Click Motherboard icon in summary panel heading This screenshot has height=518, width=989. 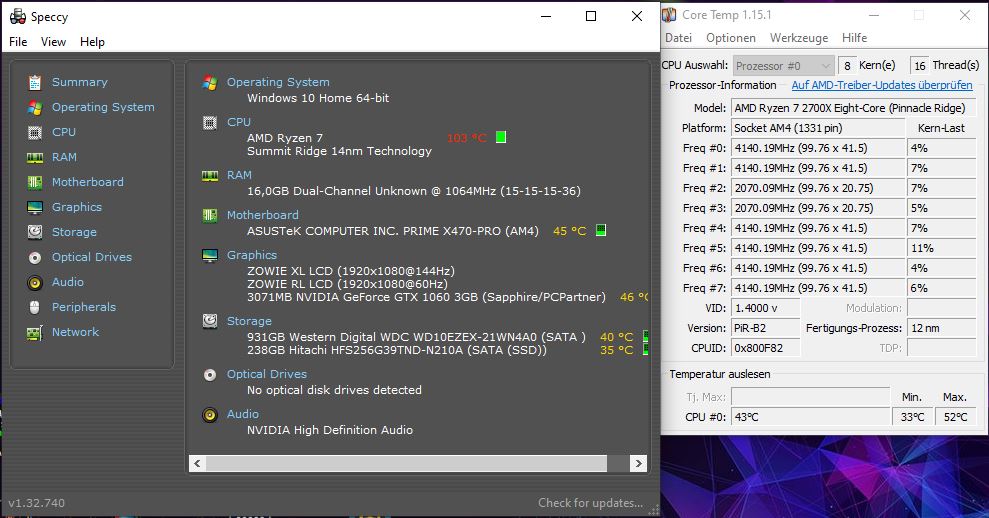click(210, 216)
